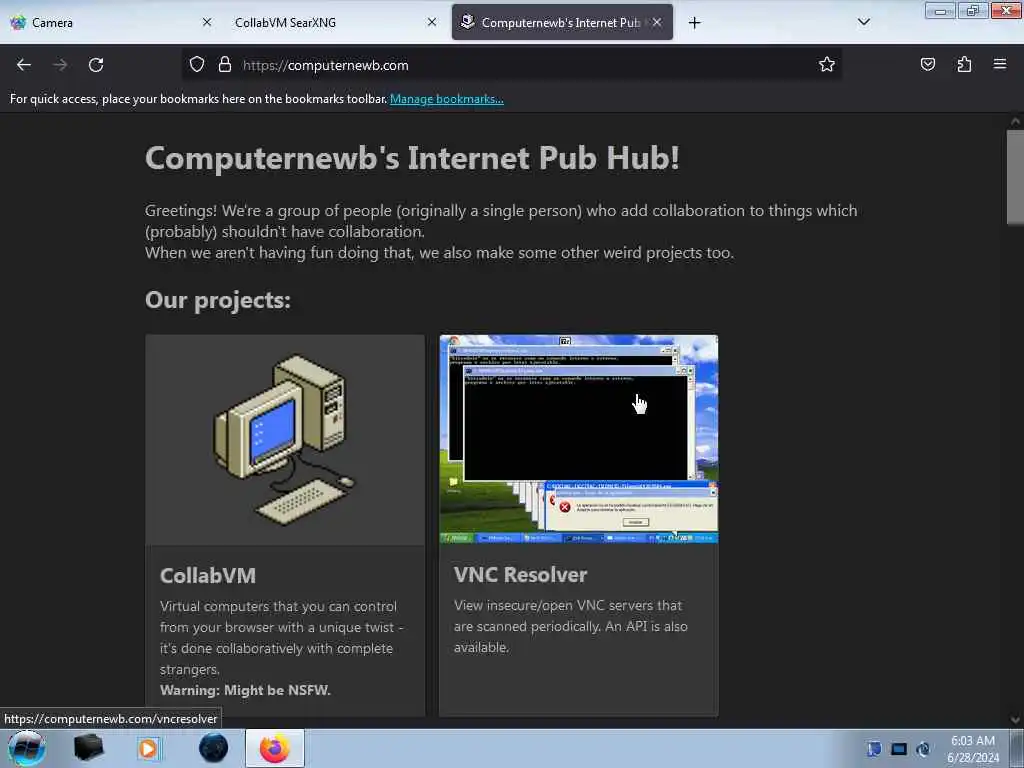
Task: Click the Computernewb tab favicon
Action: (467, 22)
